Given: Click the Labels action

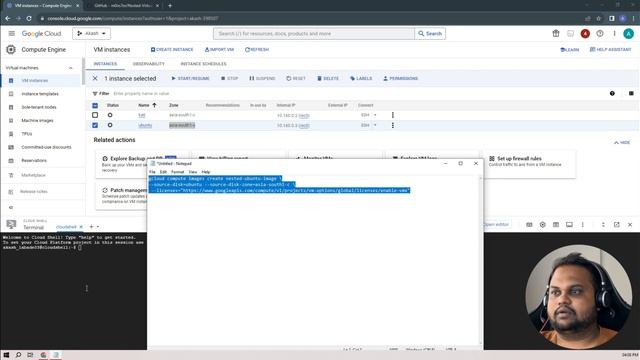Looking at the screenshot, I should 361,78.
